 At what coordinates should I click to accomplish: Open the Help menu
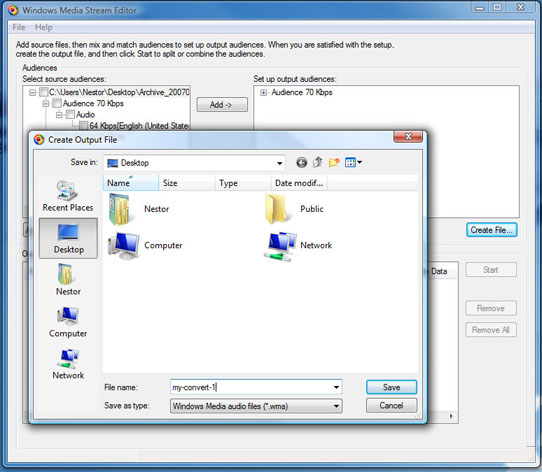pyautogui.click(x=44, y=27)
